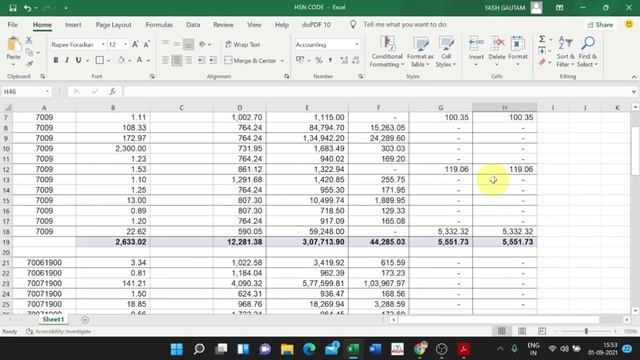640x360 pixels.
Task: Toggle align left
Action: [x=165, y=60]
